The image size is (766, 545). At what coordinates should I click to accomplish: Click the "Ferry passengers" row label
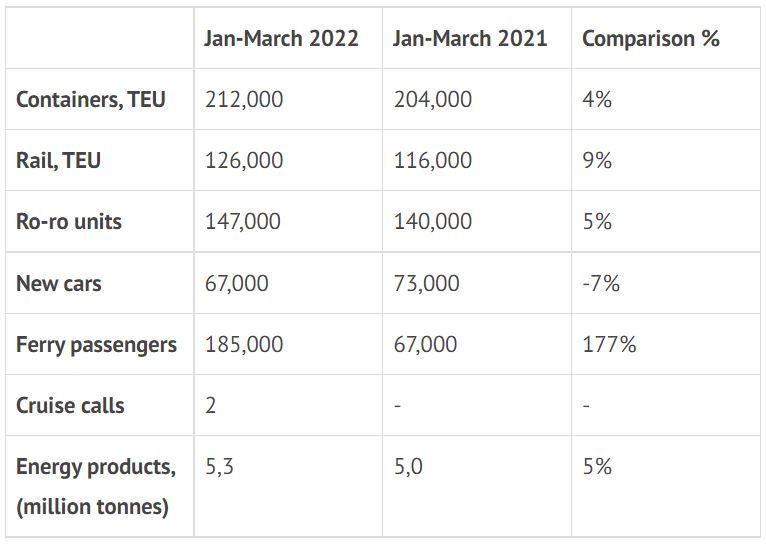(x=97, y=344)
